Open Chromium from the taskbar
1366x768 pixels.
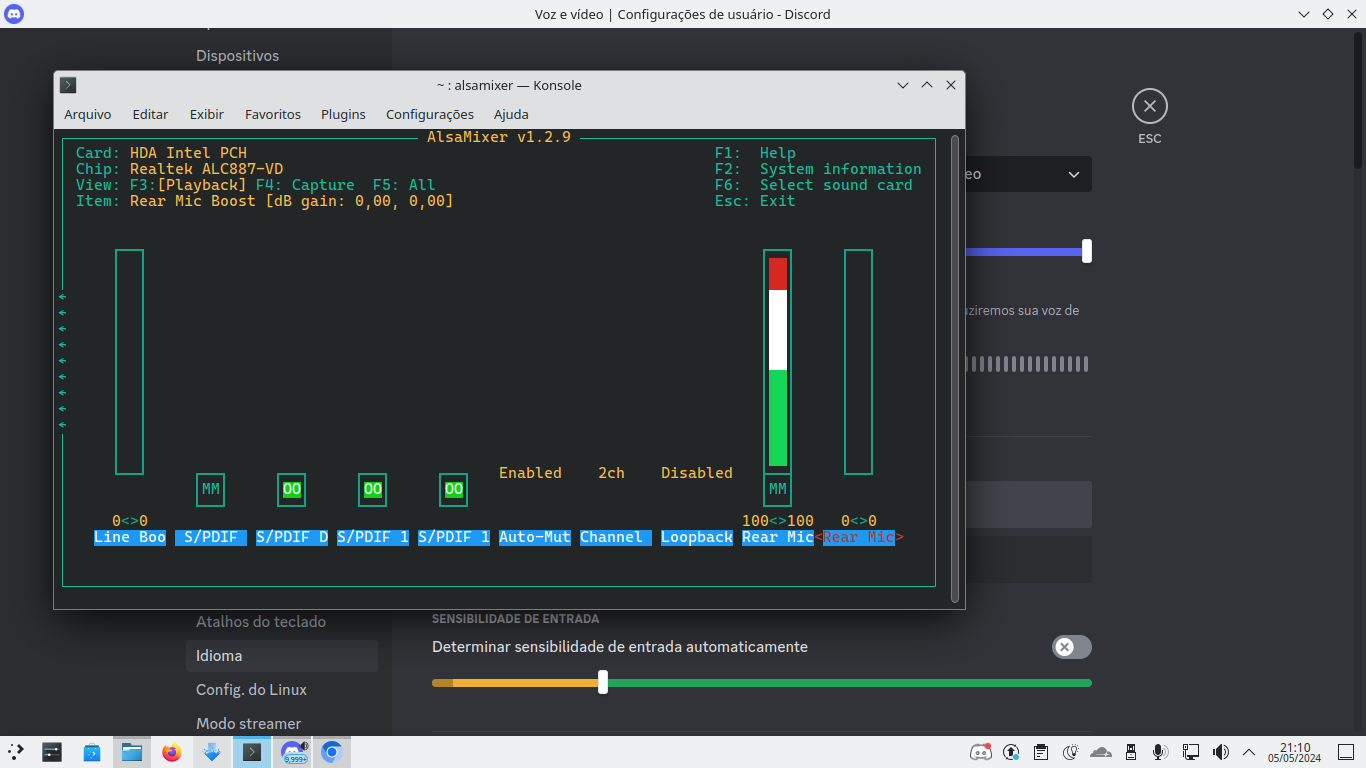[x=332, y=752]
